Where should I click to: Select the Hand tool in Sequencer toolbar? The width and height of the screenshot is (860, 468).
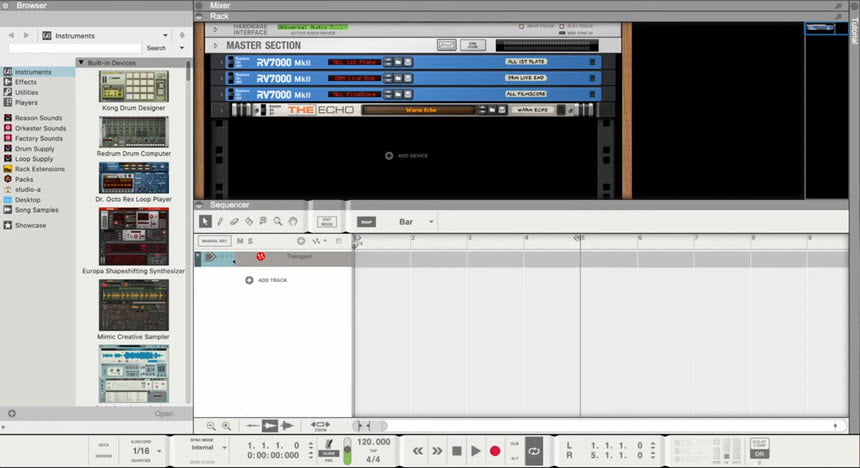click(293, 221)
